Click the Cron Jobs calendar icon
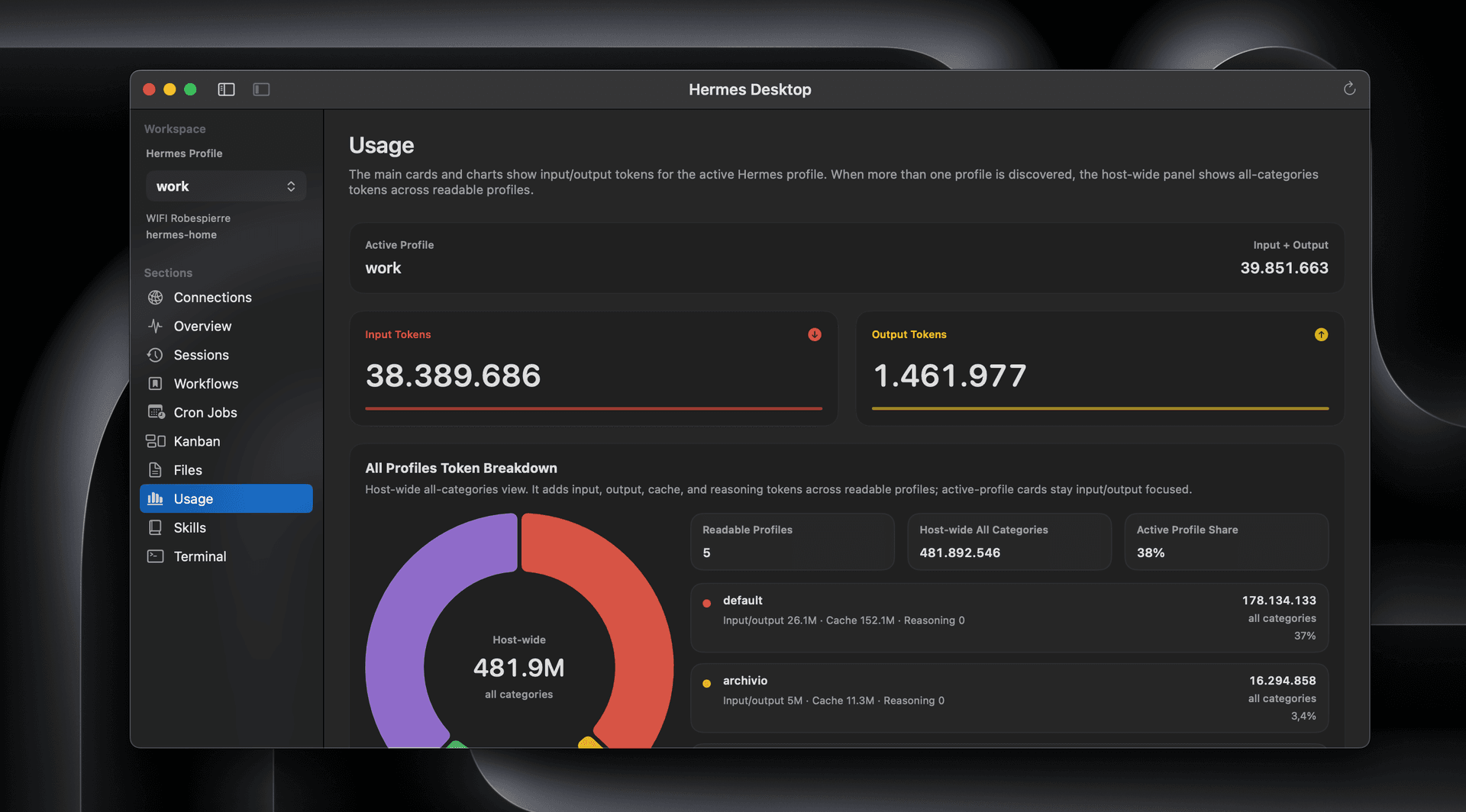The height and width of the screenshot is (812, 1466). [156, 412]
